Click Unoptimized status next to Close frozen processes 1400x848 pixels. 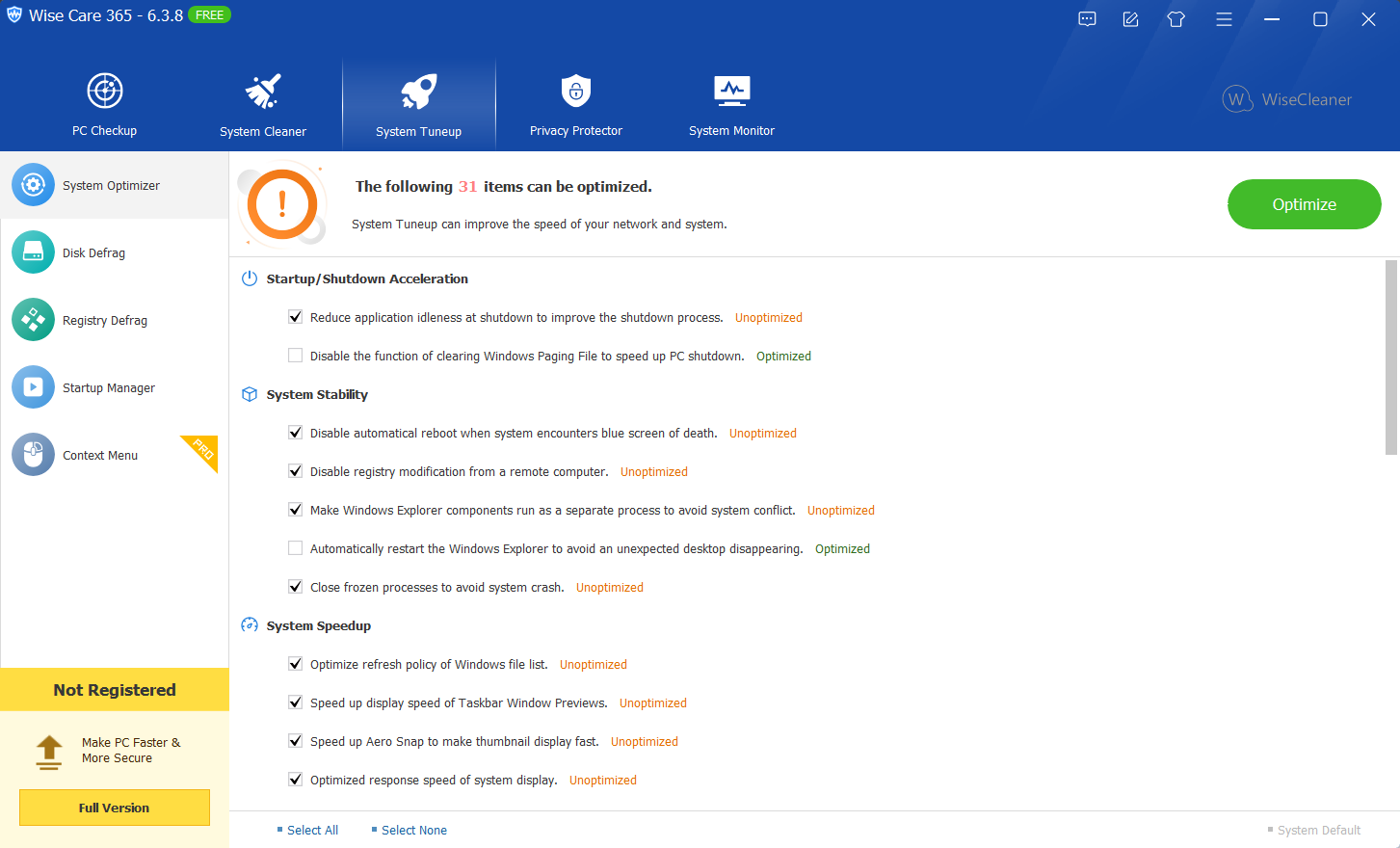point(610,587)
